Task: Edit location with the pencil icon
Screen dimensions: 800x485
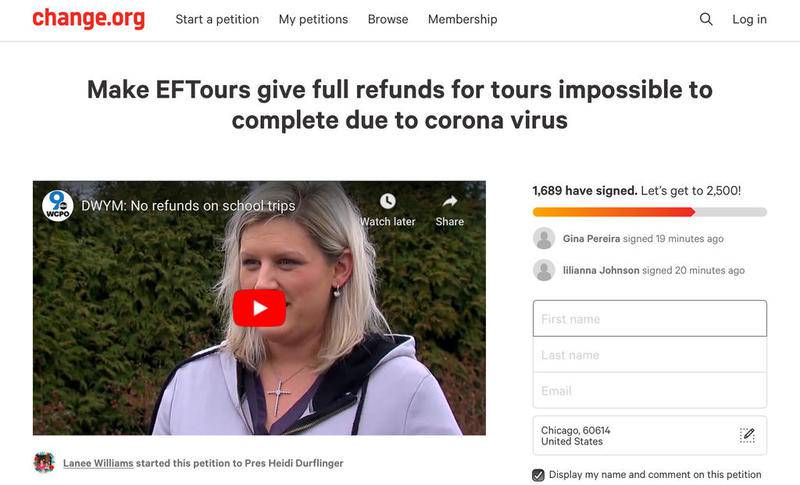Action: (x=747, y=435)
